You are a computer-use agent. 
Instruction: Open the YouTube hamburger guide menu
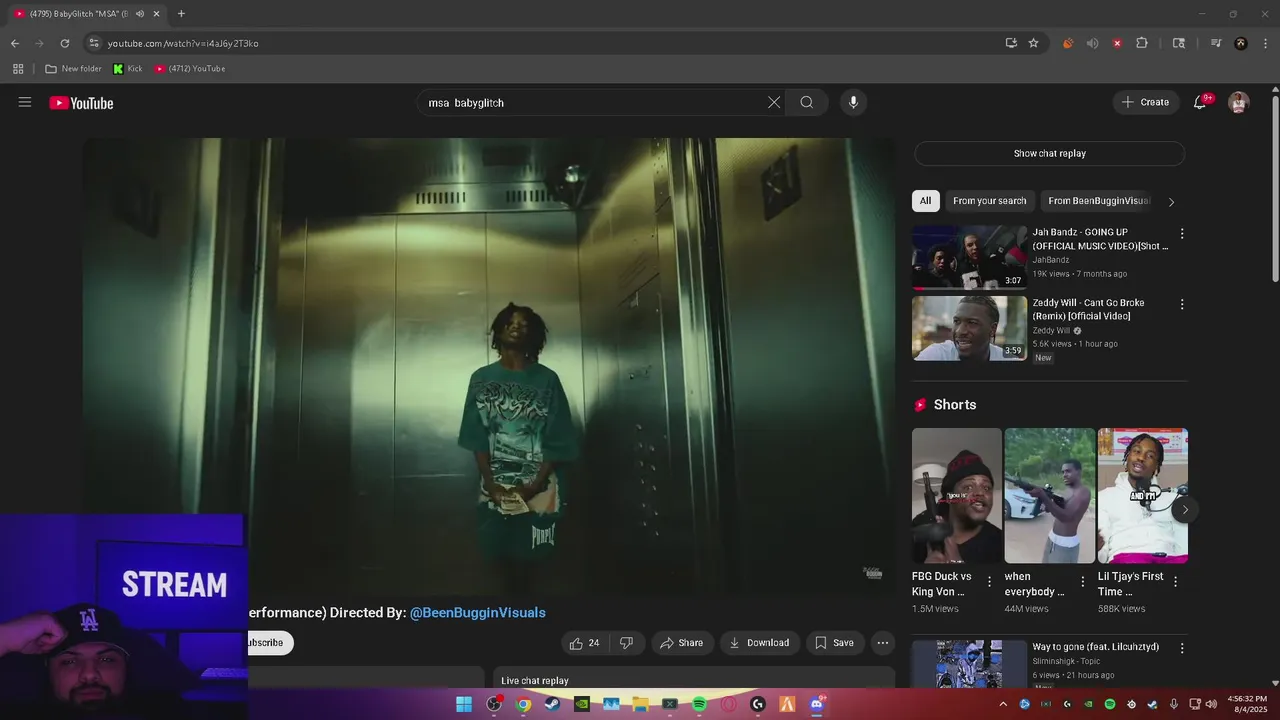pos(25,102)
